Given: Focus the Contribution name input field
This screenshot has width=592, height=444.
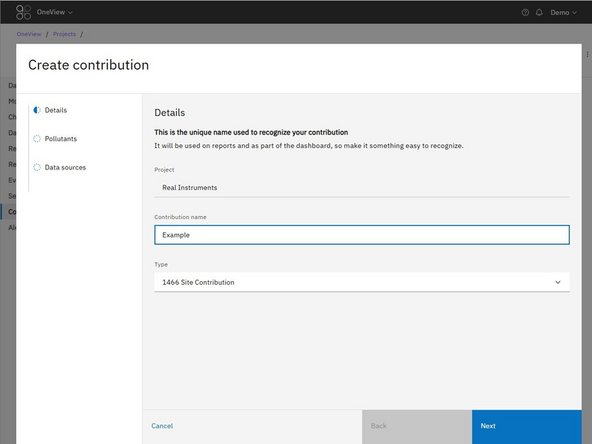Looking at the screenshot, I should coord(362,235).
